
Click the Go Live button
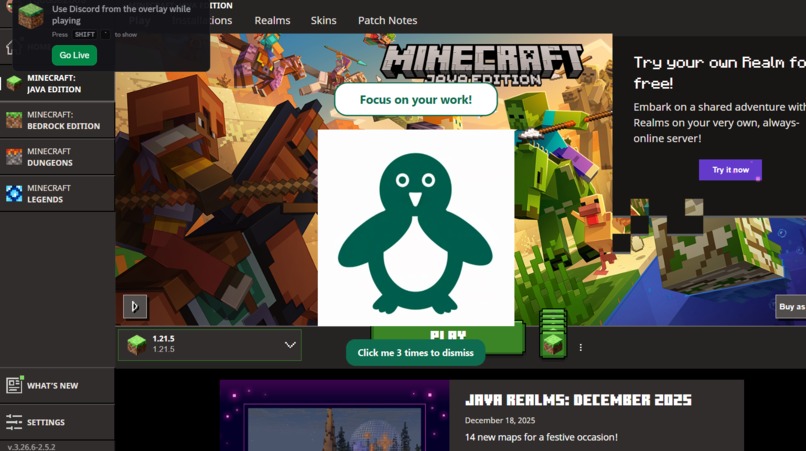(x=75, y=55)
